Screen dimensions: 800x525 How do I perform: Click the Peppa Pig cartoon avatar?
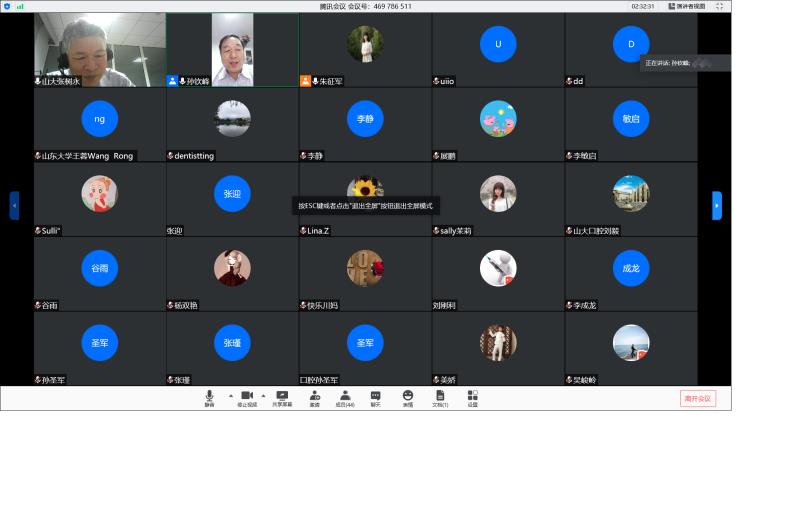click(x=498, y=119)
